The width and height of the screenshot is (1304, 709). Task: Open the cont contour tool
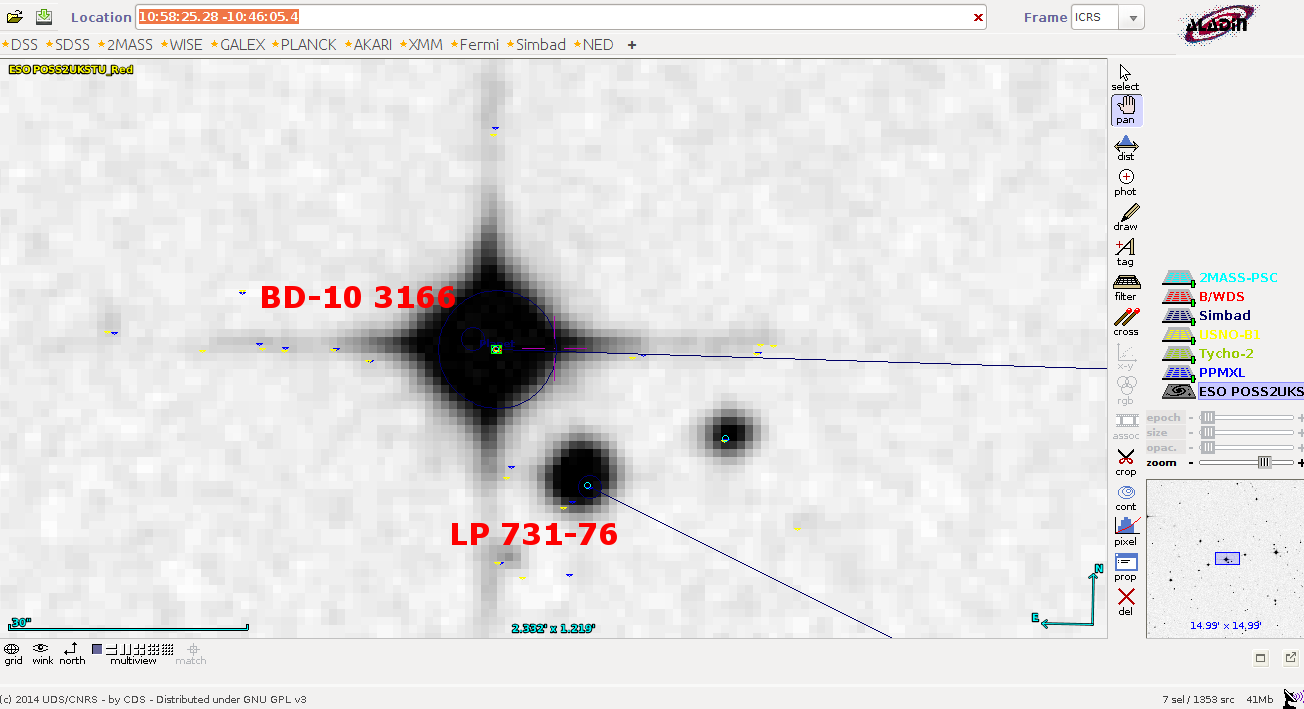pyautogui.click(x=1126, y=495)
